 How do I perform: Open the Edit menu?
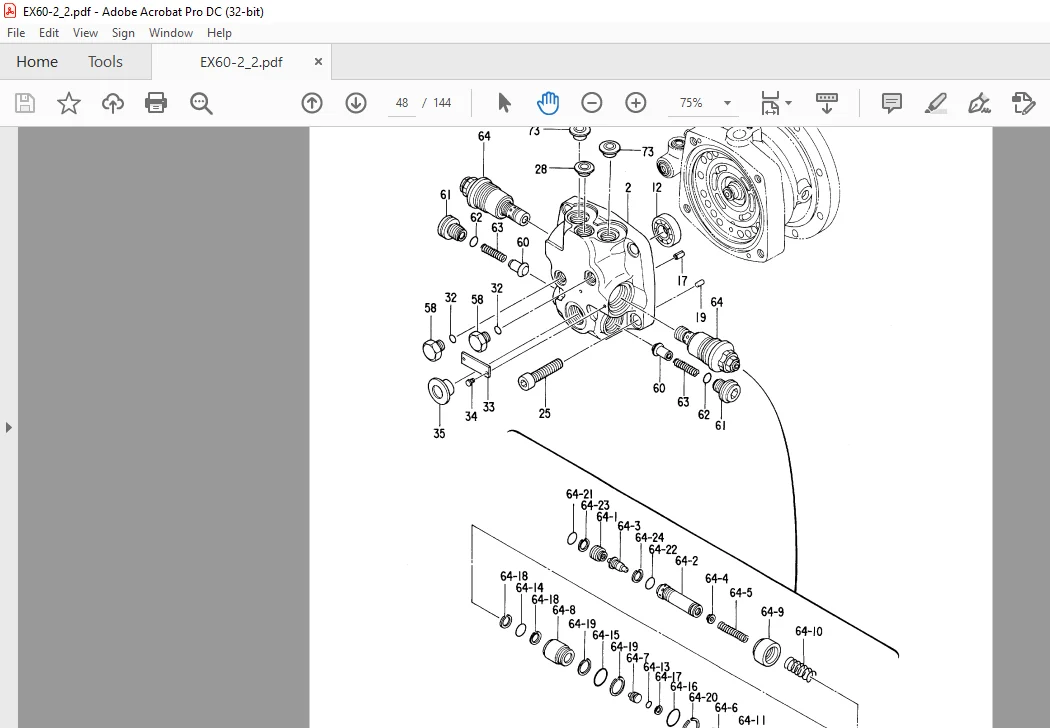tap(49, 33)
